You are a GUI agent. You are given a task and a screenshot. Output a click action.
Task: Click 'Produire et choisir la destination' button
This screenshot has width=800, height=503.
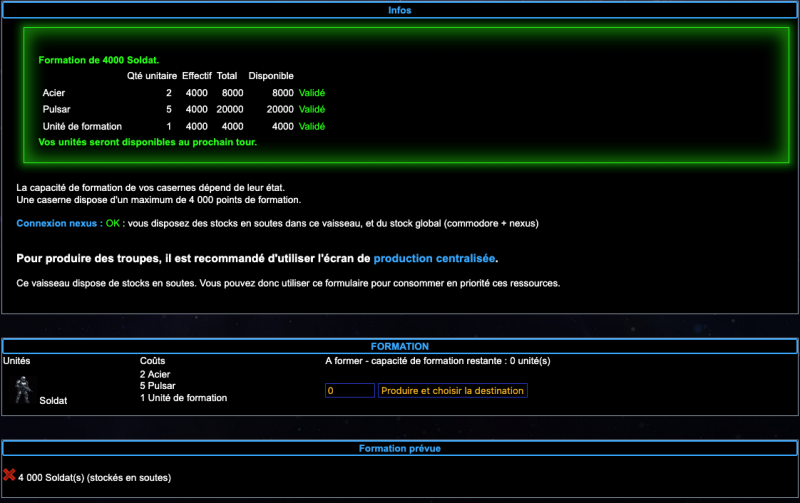(x=453, y=391)
